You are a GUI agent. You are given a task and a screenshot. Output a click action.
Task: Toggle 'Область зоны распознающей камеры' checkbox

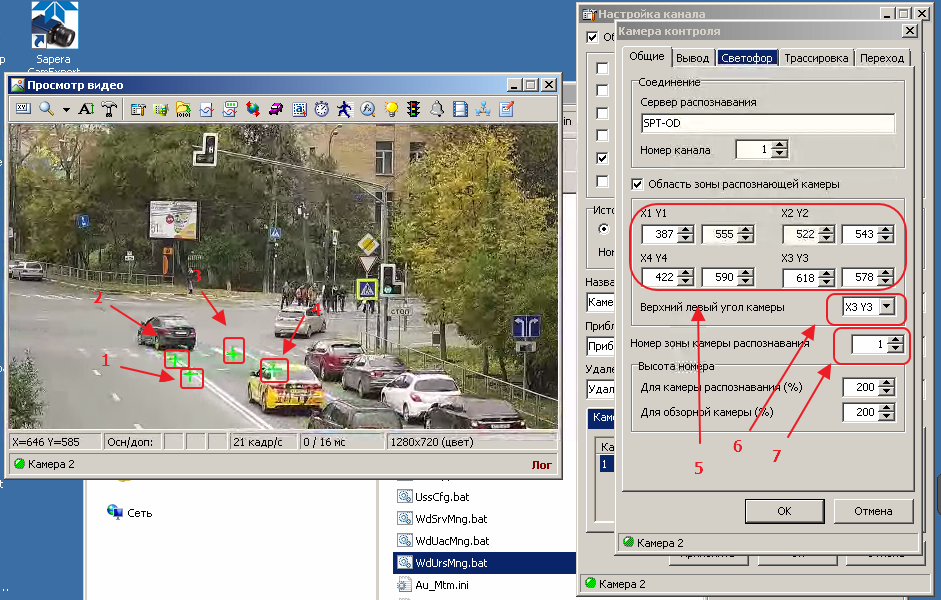pos(638,184)
